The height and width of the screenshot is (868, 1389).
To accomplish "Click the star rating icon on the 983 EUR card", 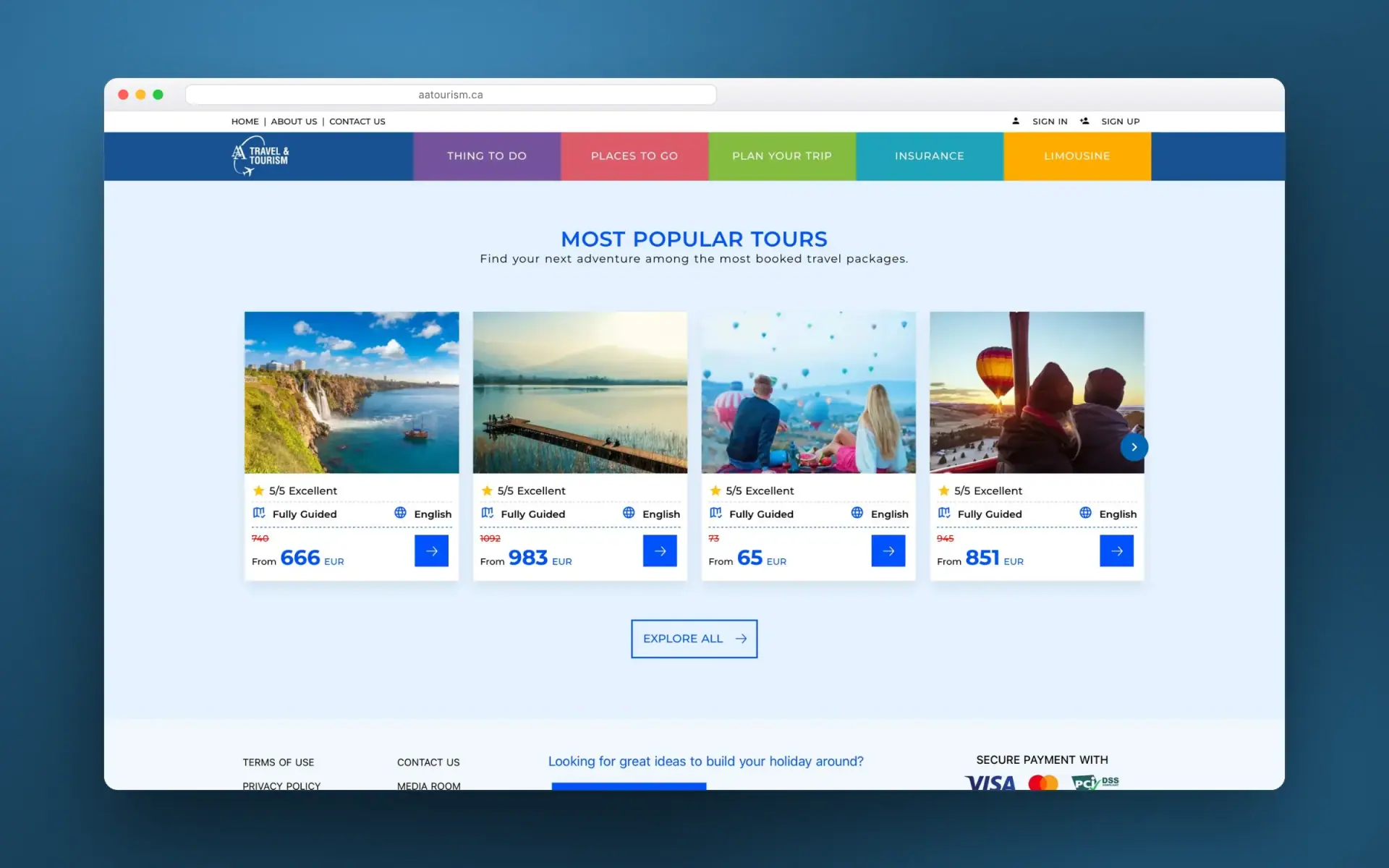I will tap(487, 490).
